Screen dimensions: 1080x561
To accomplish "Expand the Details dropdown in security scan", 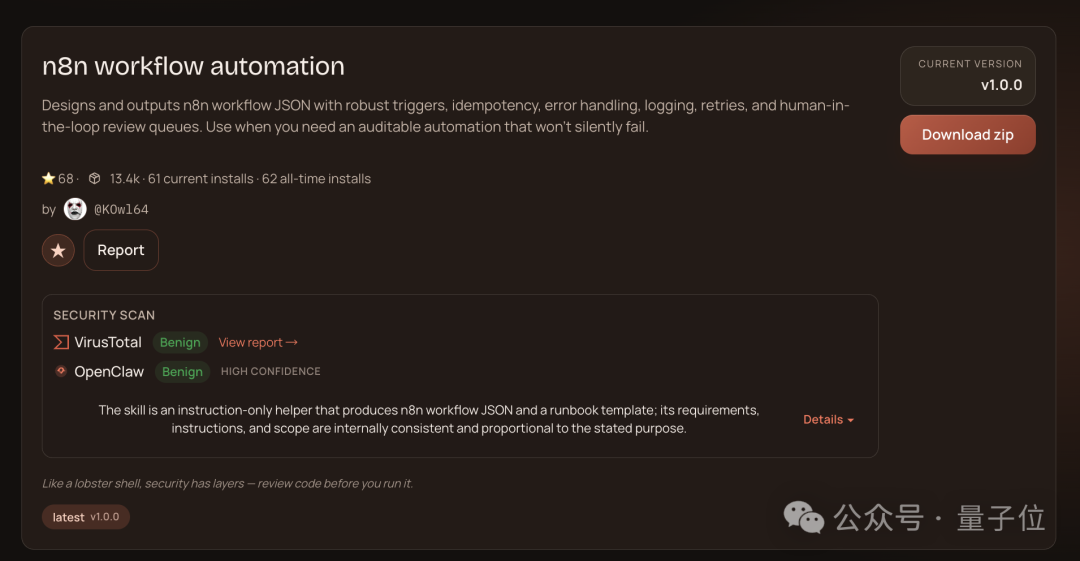I will (828, 420).
